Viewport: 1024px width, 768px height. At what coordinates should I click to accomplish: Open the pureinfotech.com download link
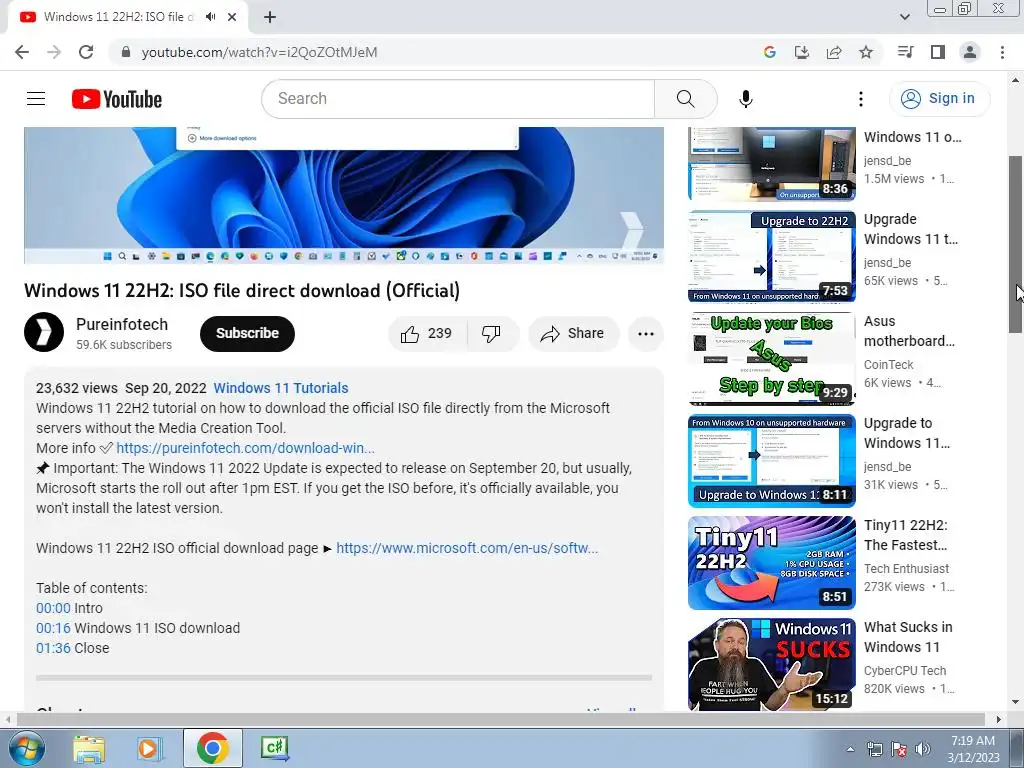coord(246,448)
